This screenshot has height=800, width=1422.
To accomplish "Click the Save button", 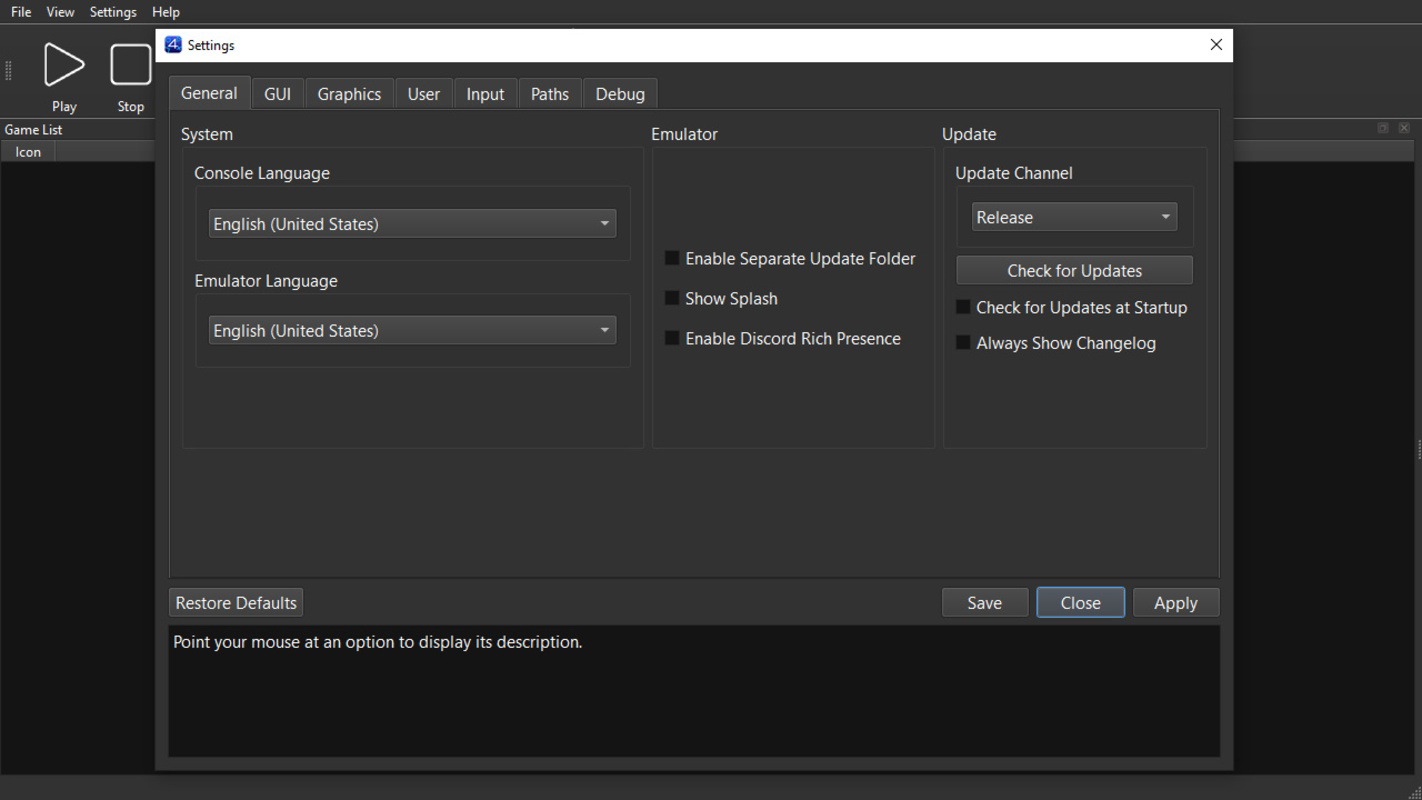I will (984, 602).
